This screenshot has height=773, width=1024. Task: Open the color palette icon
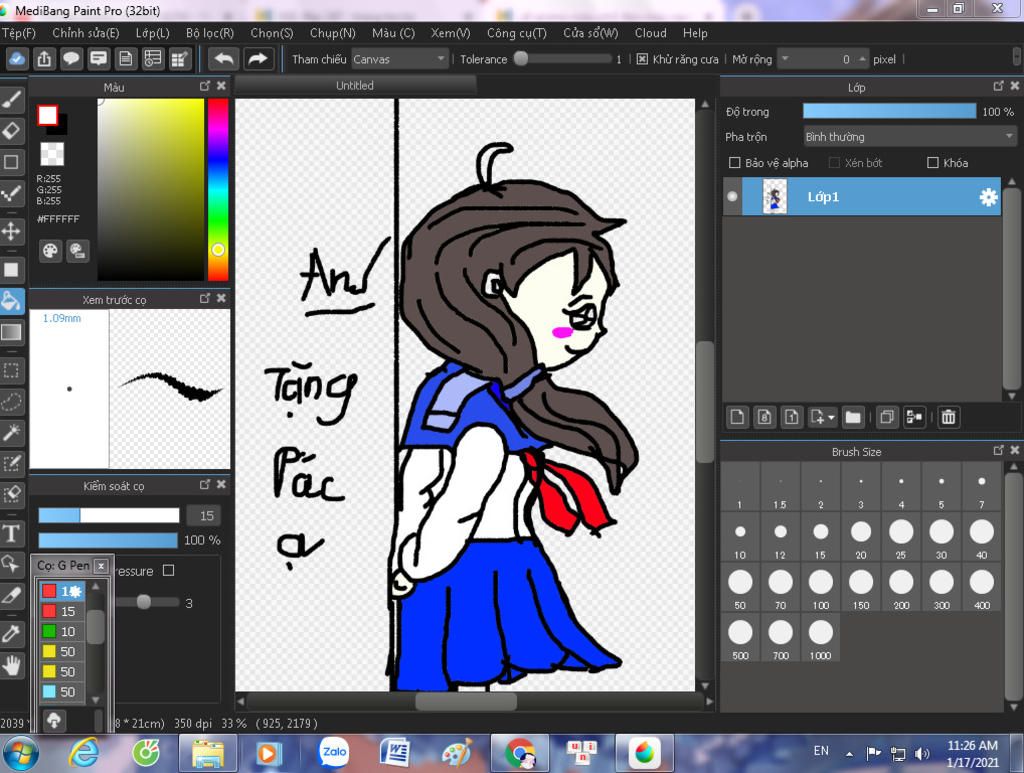pos(50,251)
